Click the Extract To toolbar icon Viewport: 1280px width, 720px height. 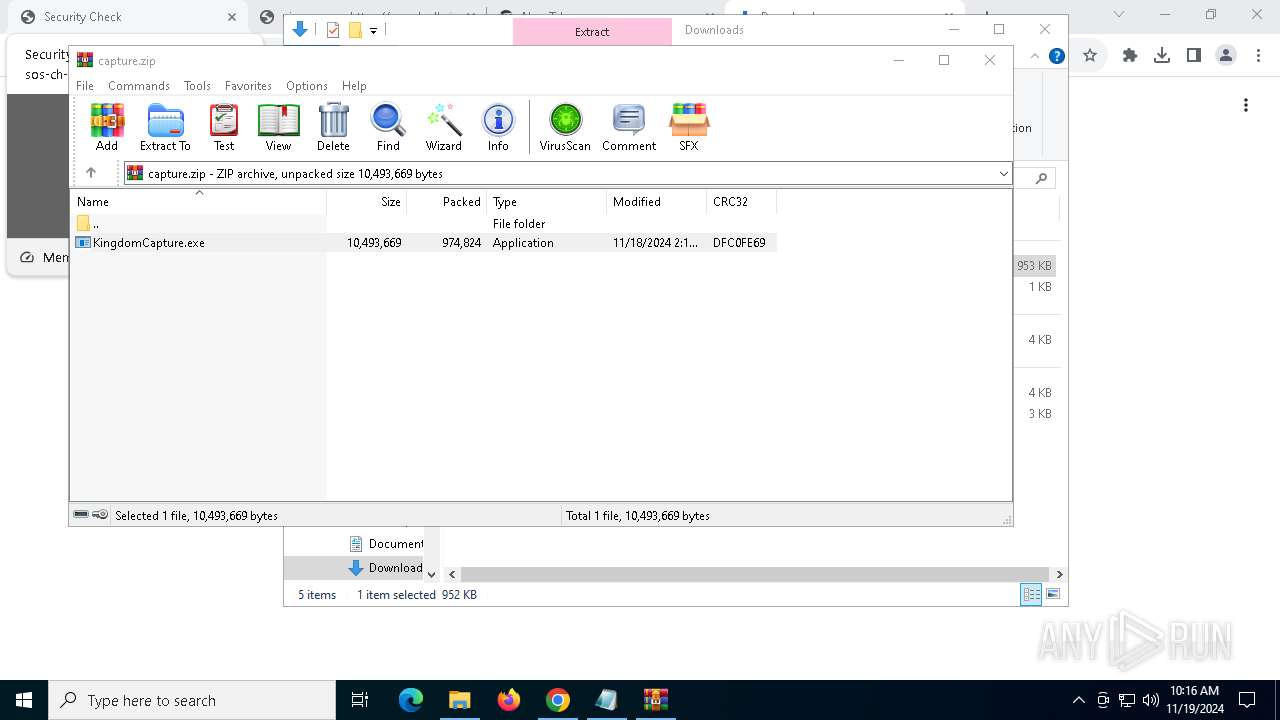[x=165, y=127]
